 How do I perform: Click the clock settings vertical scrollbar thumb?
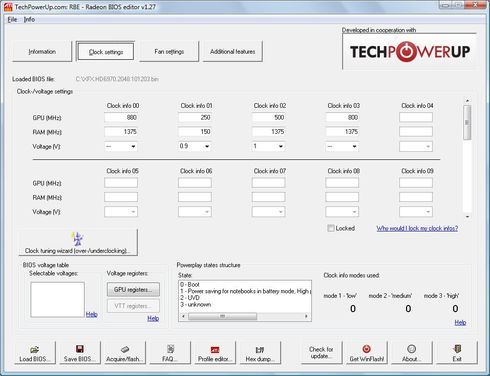(467, 122)
